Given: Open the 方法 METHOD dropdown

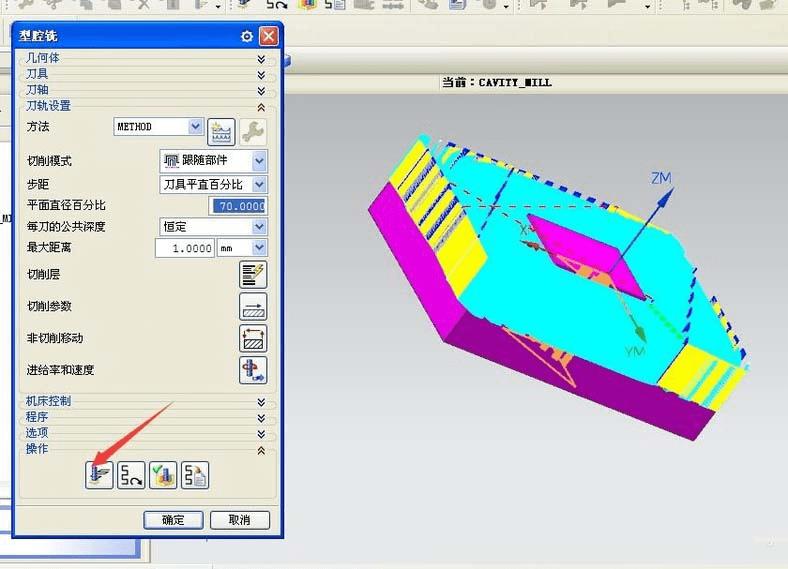Looking at the screenshot, I should (195, 127).
